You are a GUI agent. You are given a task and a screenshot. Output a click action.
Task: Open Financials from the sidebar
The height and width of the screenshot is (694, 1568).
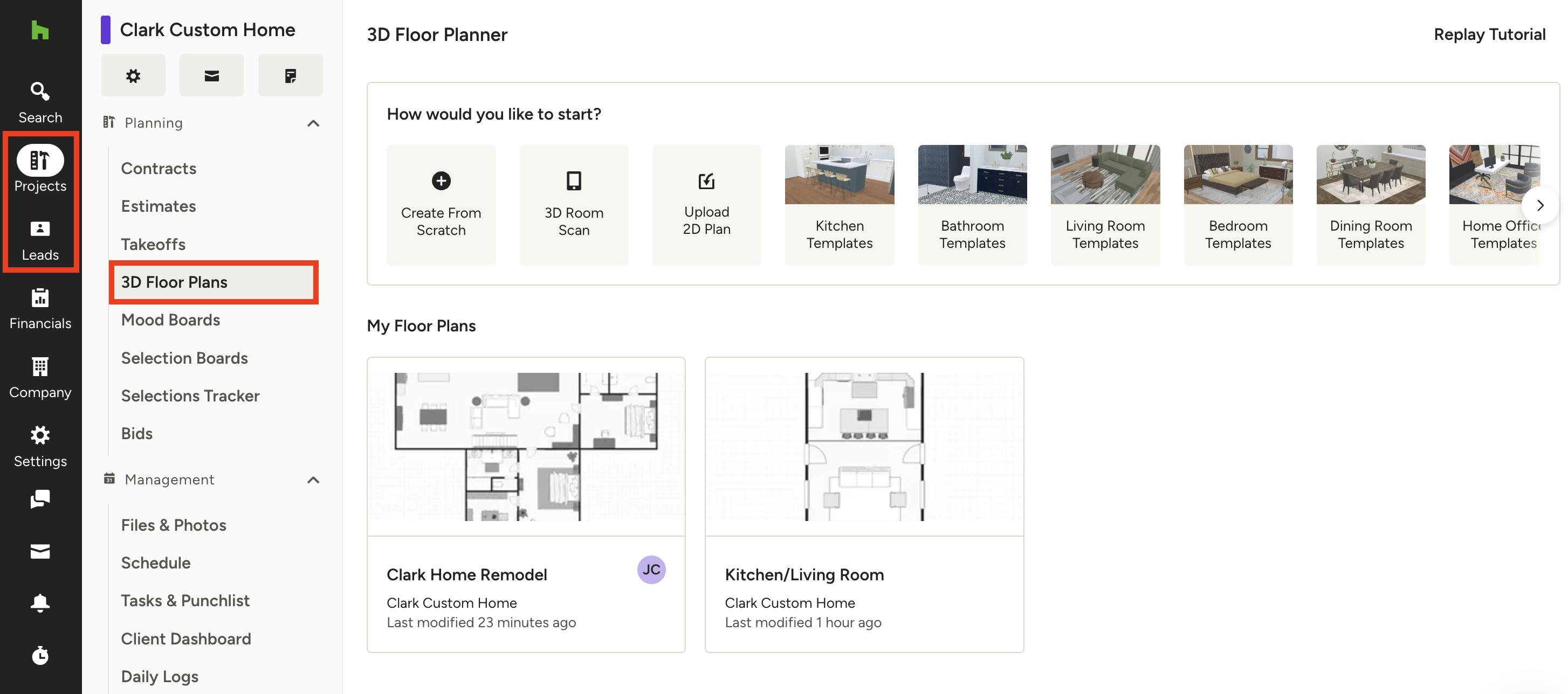(40, 309)
